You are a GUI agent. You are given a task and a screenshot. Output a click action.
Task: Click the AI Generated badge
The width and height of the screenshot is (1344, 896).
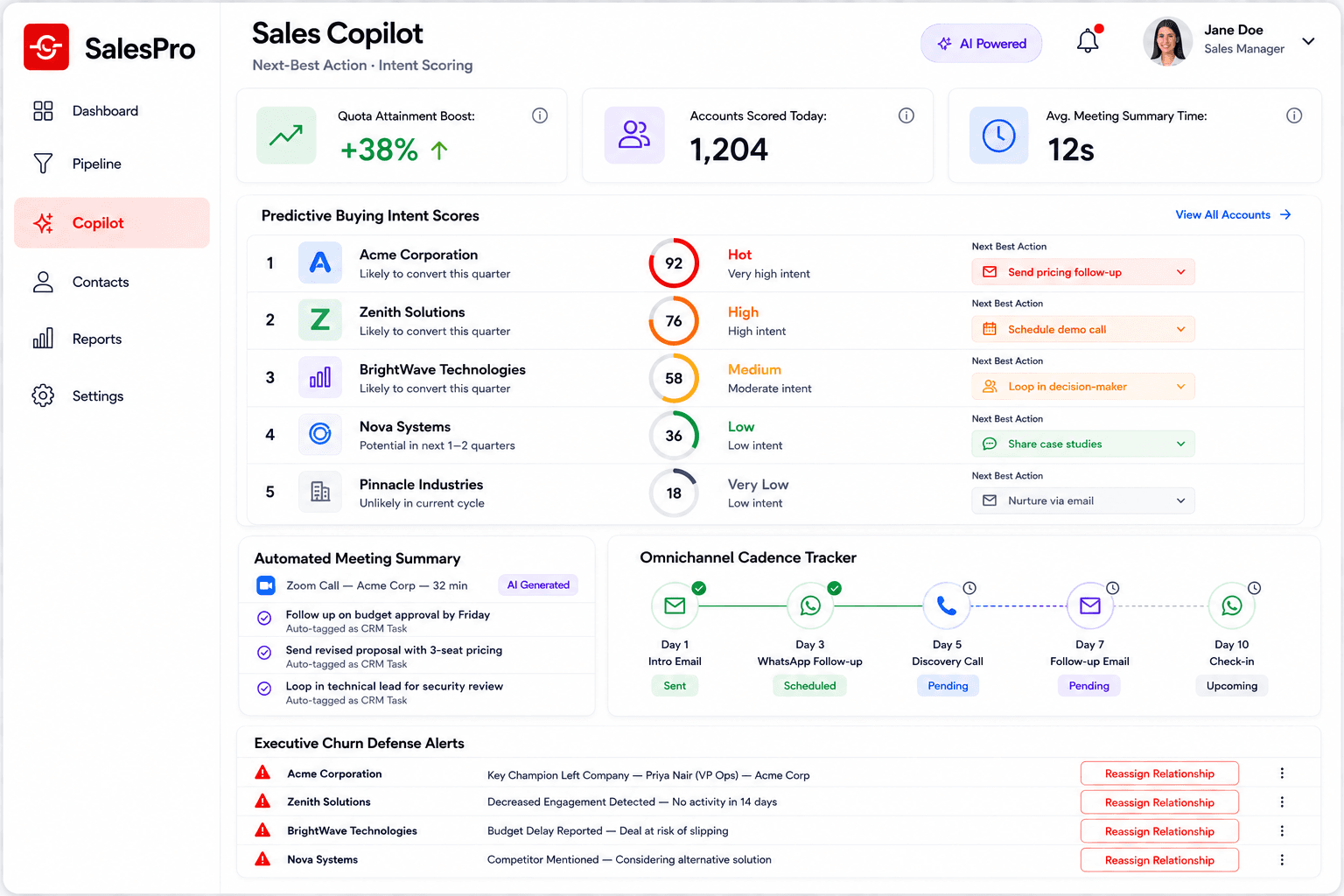point(538,585)
